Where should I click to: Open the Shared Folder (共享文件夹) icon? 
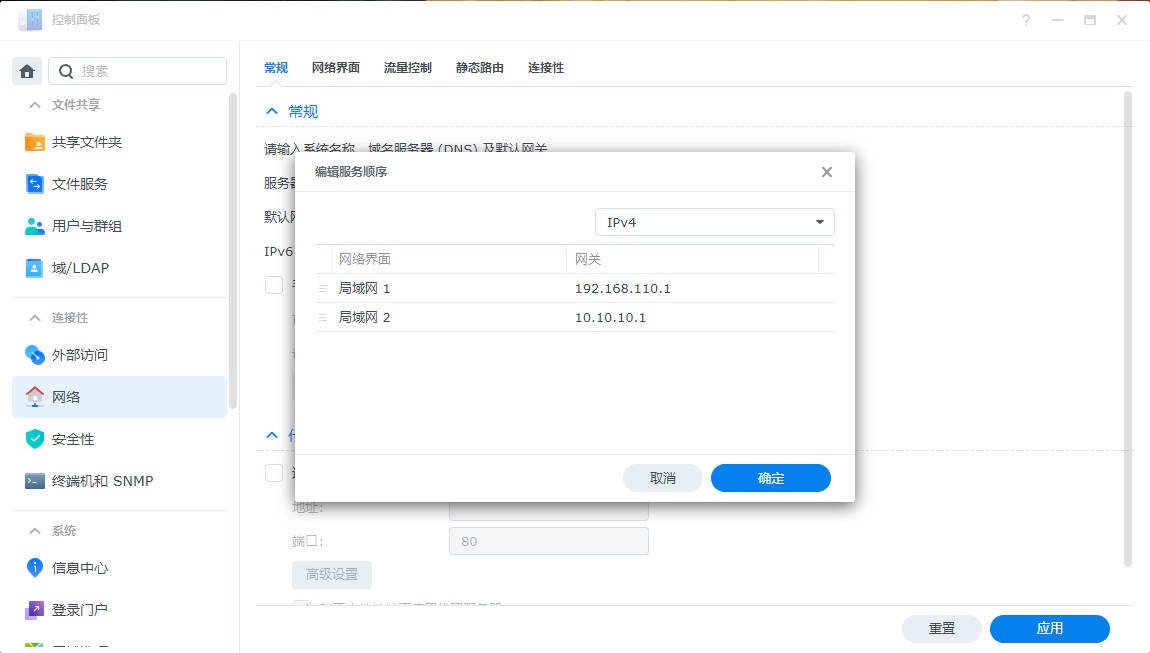pos(35,142)
